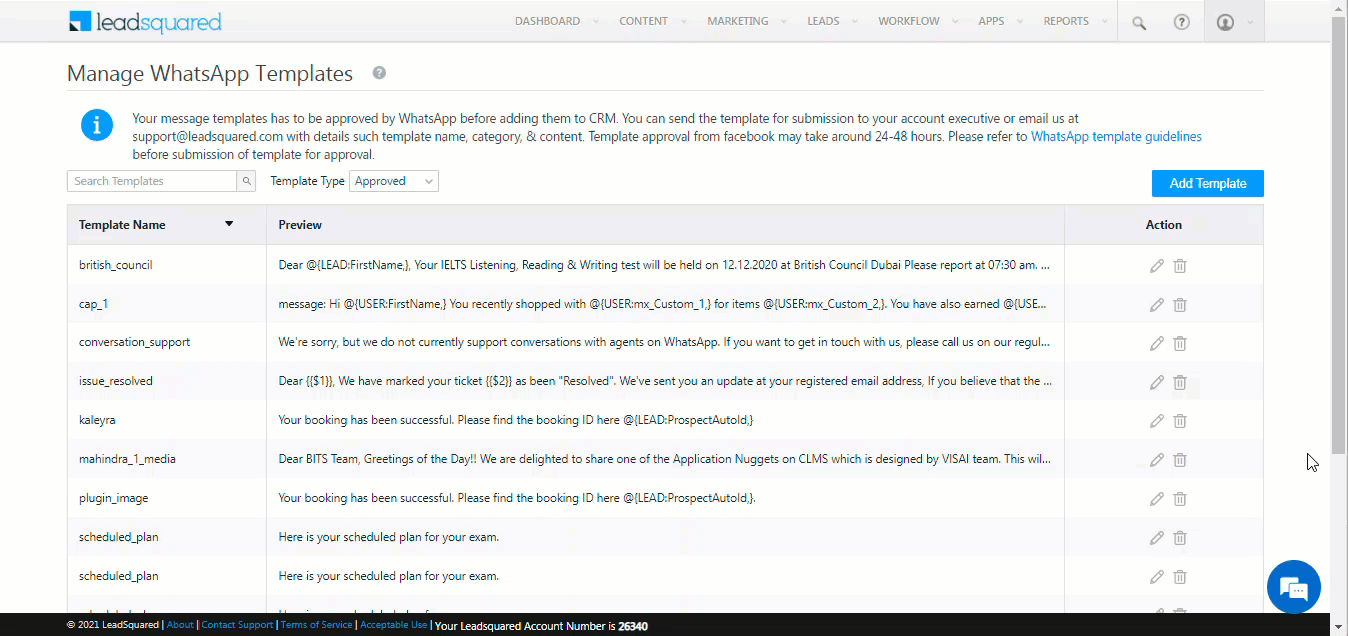The height and width of the screenshot is (636, 1348).
Task: Click the page vertical scrollbar
Action: coord(1339,235)
